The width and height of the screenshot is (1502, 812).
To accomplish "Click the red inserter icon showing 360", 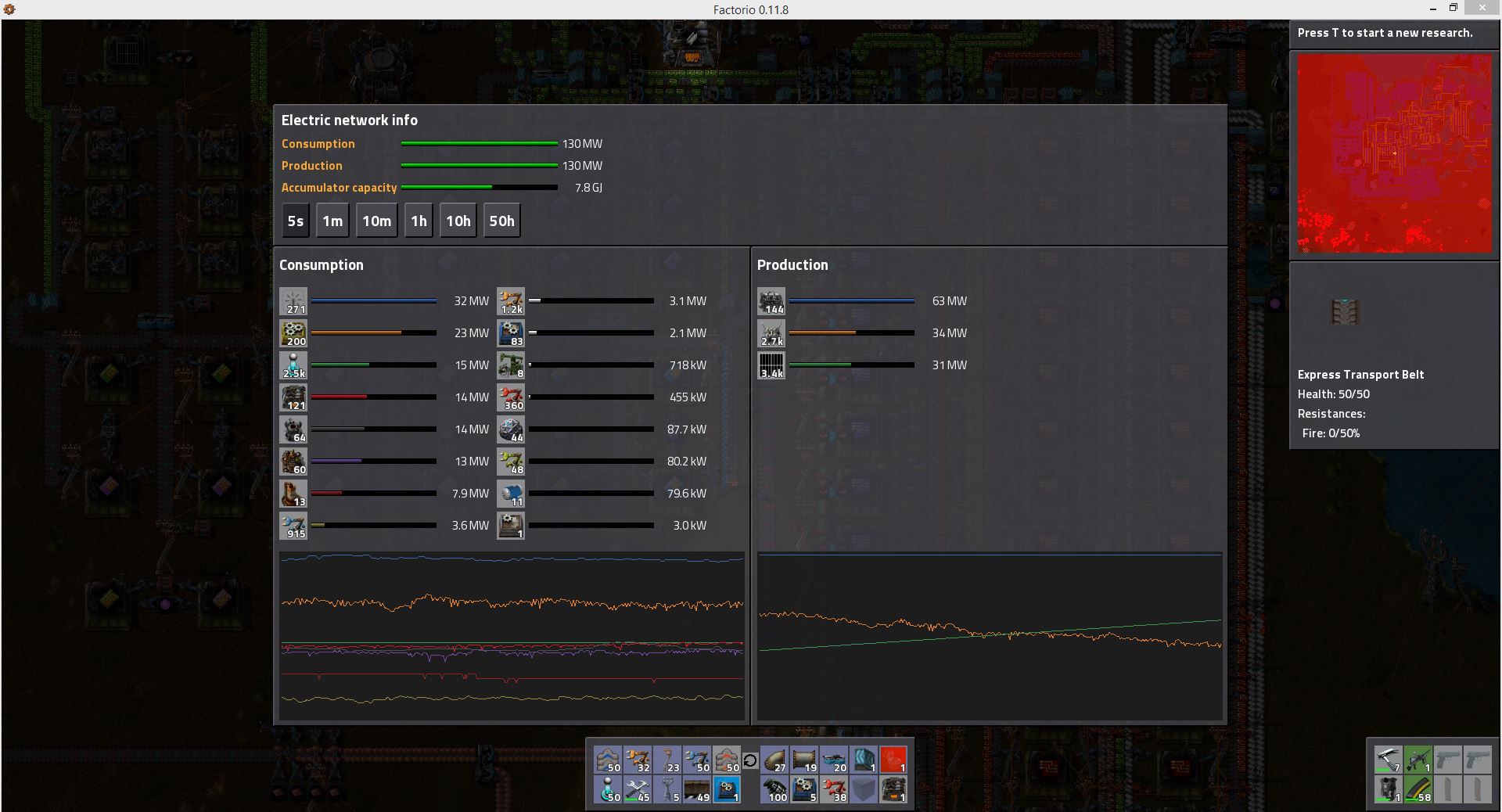I will pyautogui.click(x=511, y=397).
